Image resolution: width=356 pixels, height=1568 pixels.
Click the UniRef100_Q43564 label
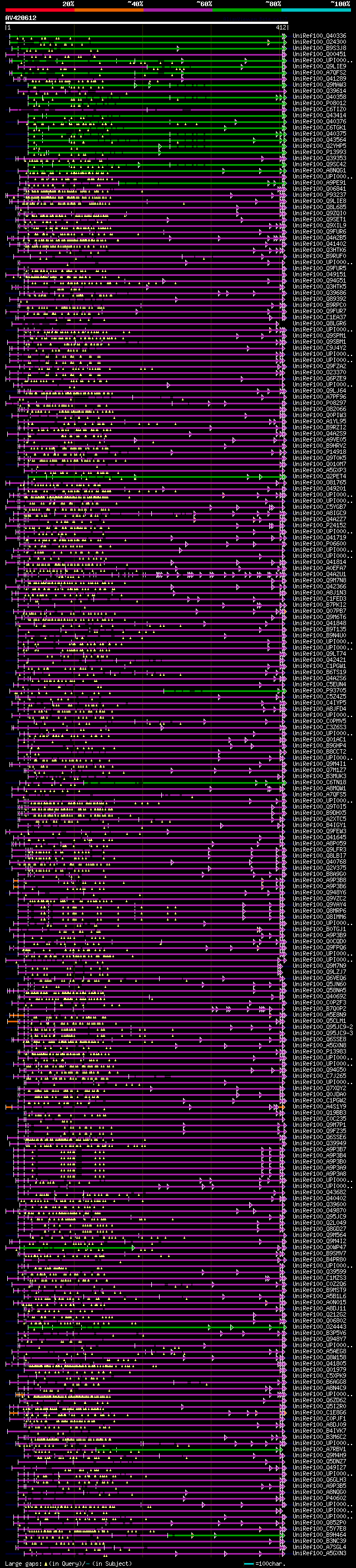tap(319, 140)
